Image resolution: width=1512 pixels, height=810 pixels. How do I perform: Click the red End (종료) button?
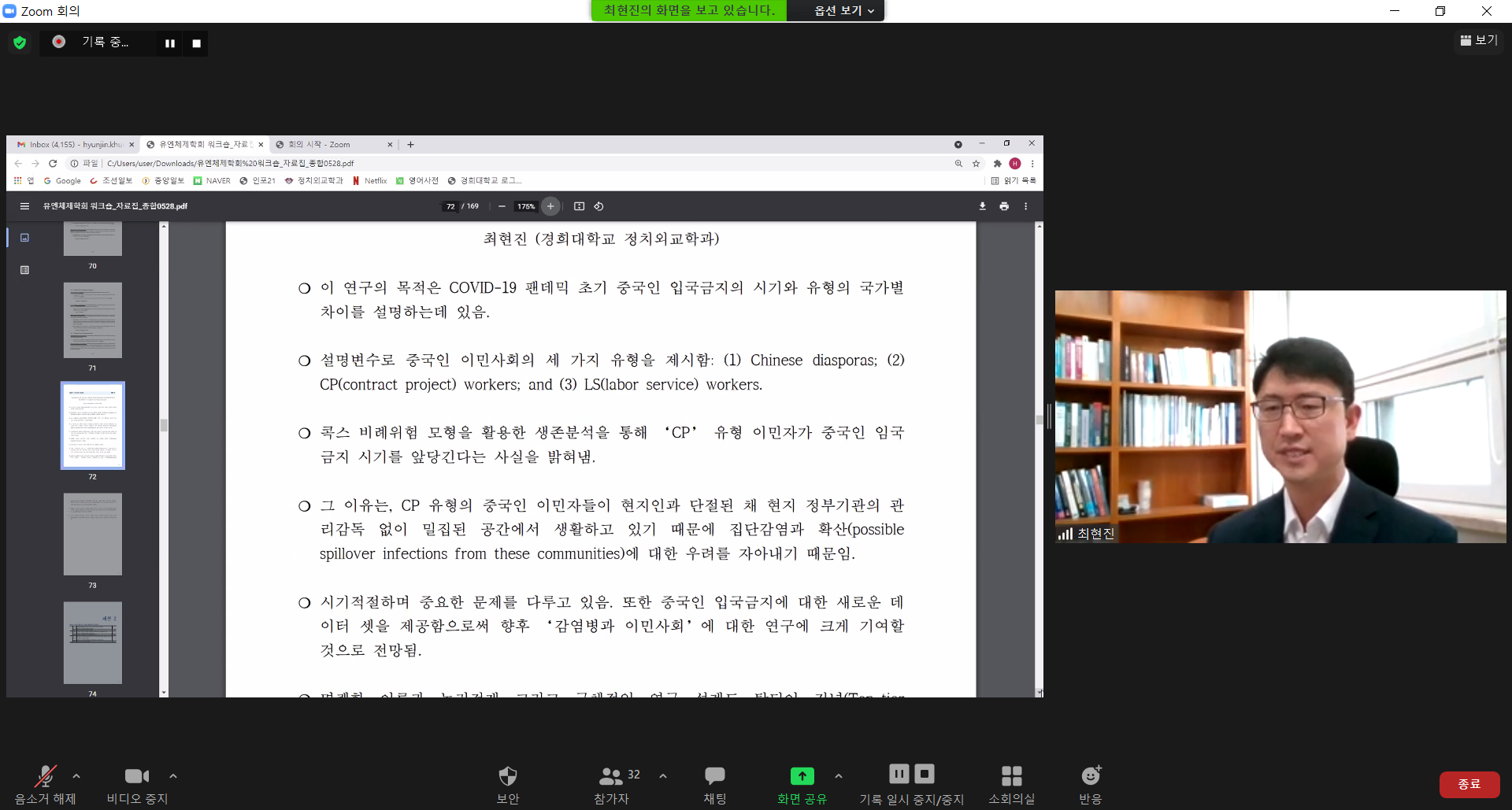click(1469, 784)
